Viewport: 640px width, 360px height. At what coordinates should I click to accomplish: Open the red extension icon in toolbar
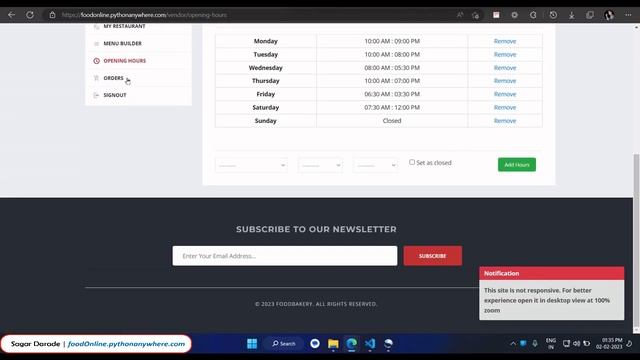pyautogui.click(x=496, y=15)
